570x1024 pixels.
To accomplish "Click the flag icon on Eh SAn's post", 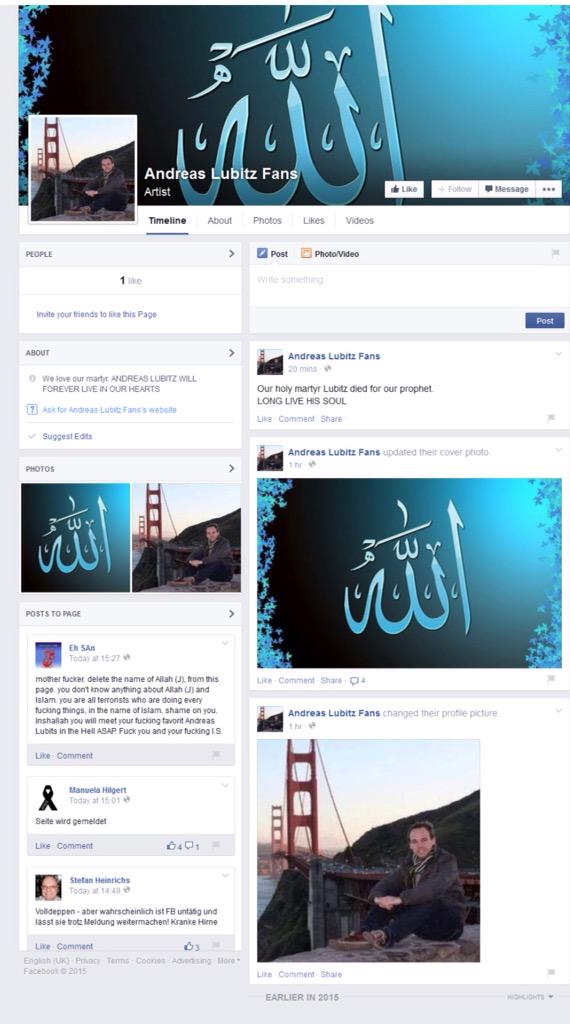I will point(215,755).
